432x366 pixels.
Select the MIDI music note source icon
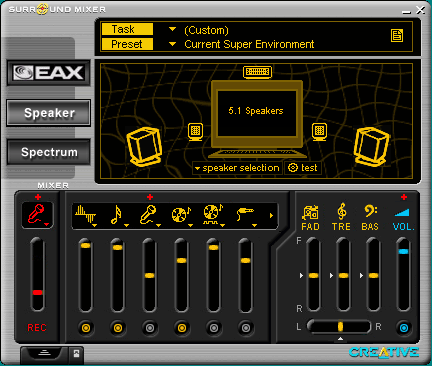116,214
